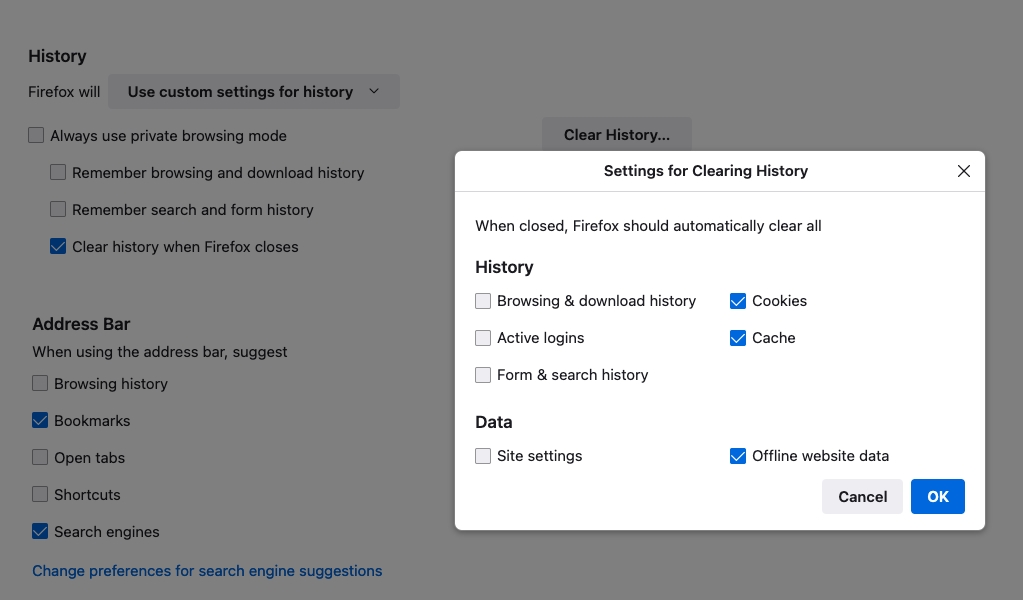1023x600 pixels.
Task: Uncheck the Cache checkbox
Action: (738, 338)
